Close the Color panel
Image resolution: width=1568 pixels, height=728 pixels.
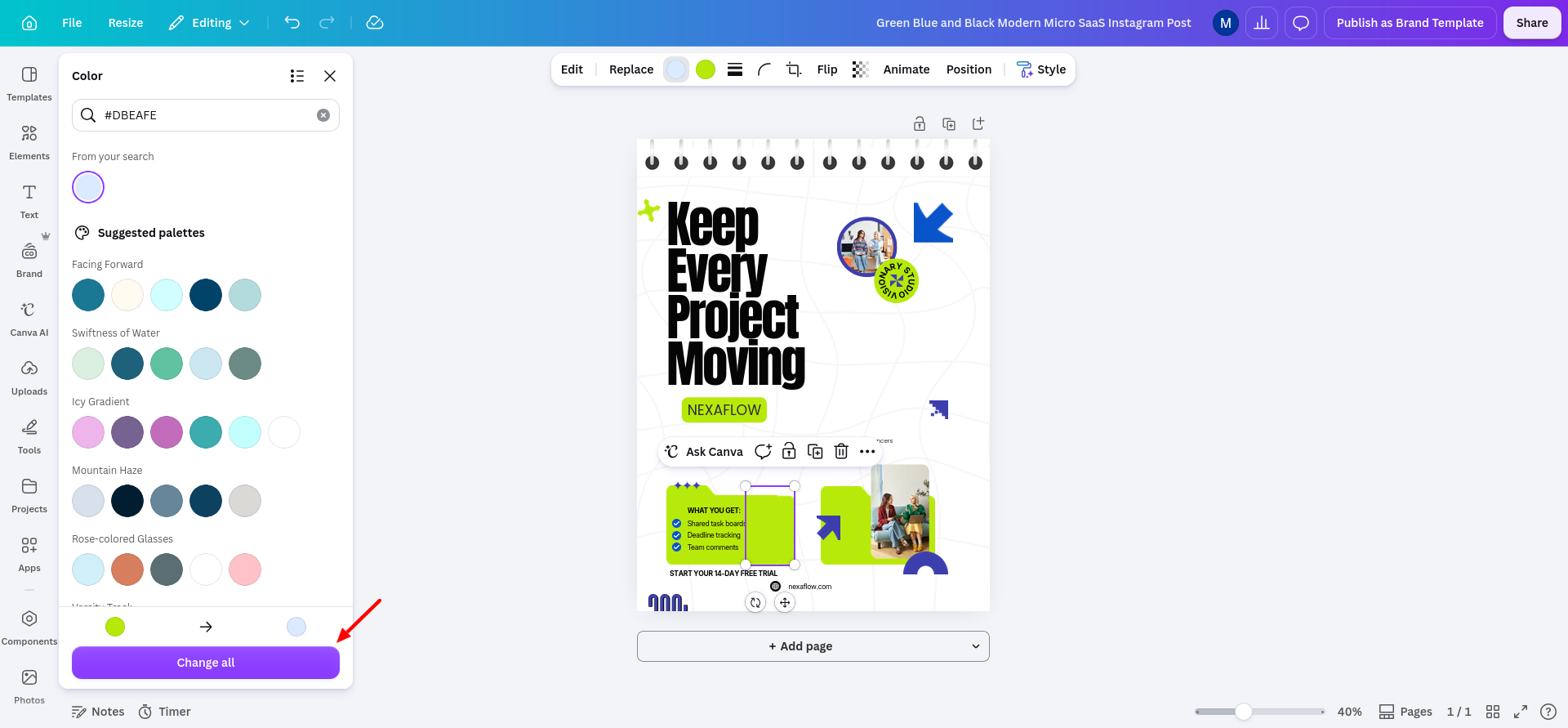330,76
